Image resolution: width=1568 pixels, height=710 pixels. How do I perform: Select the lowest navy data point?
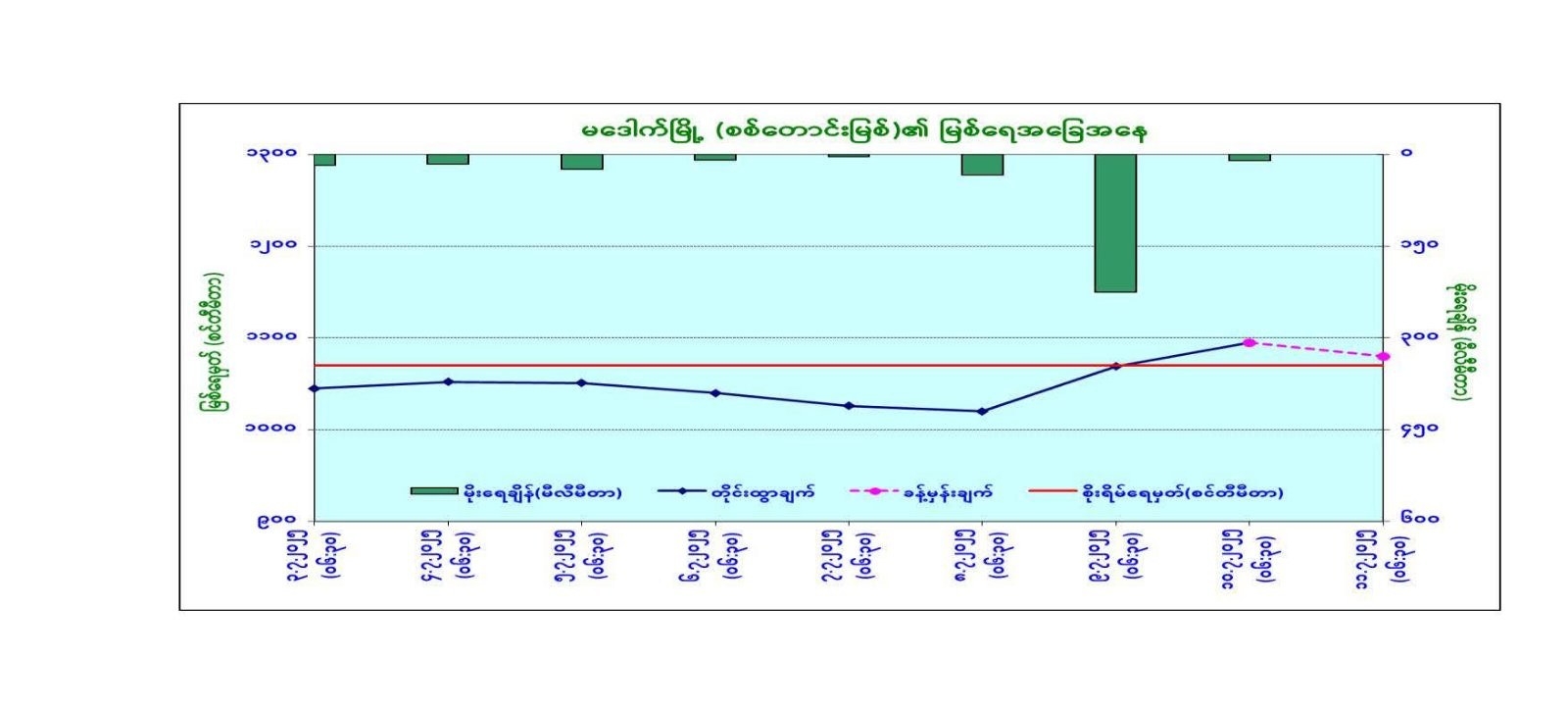click(982, 412)
